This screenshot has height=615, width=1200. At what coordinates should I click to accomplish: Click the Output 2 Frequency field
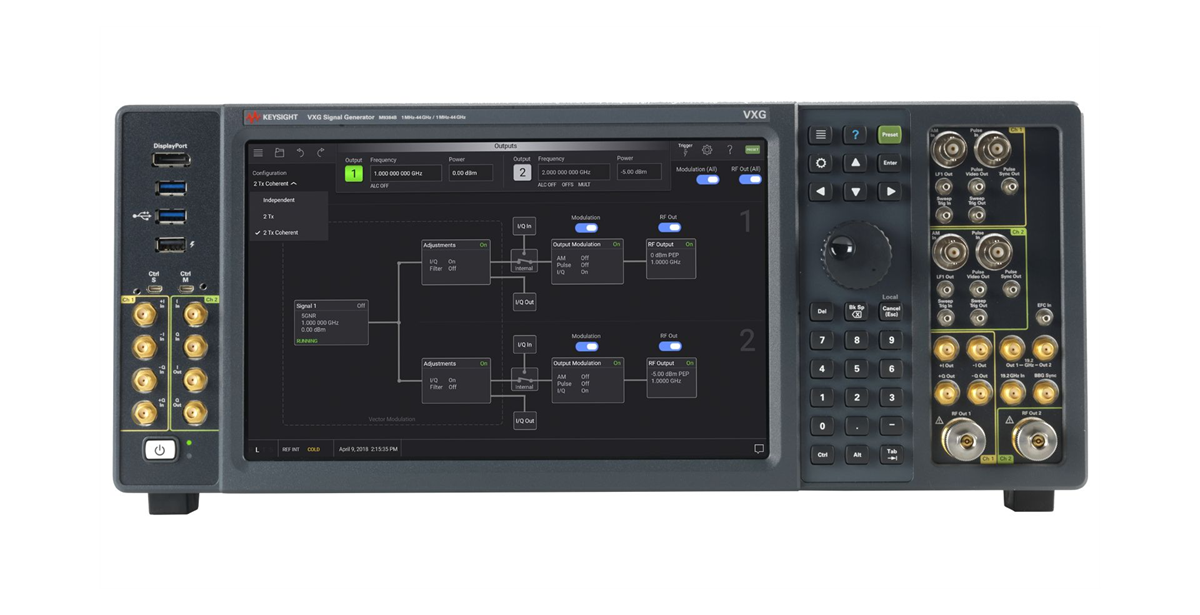point(573,172)
